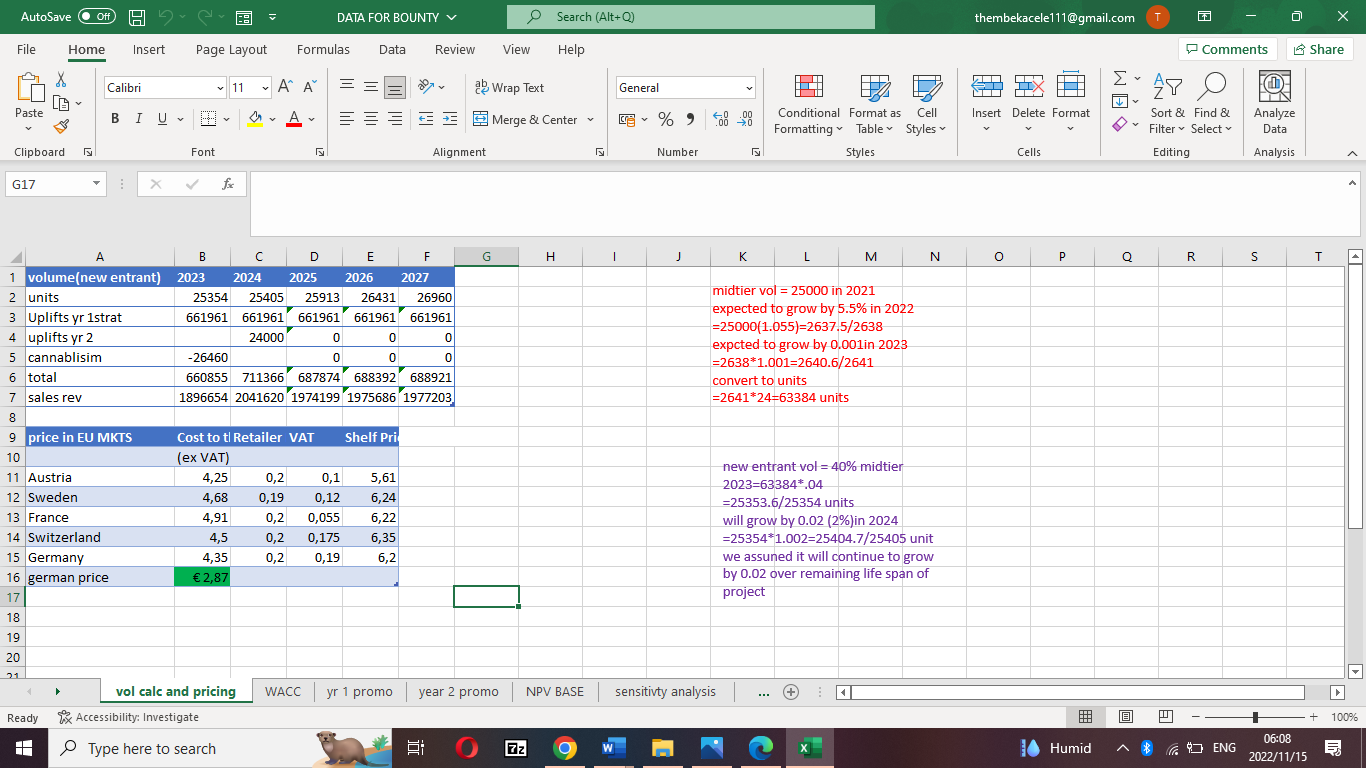Click the Save icon in the title bar

(x=139, y=17)
